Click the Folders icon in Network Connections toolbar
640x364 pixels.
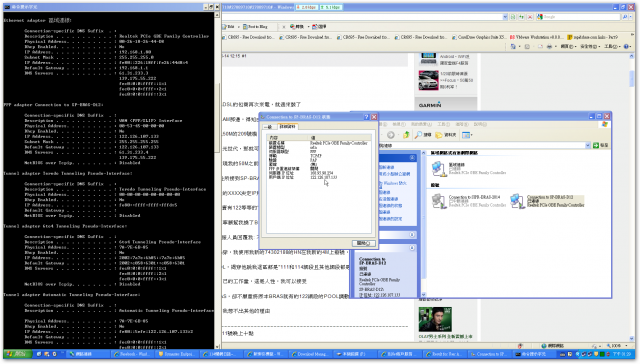click(x=439, y=135)
